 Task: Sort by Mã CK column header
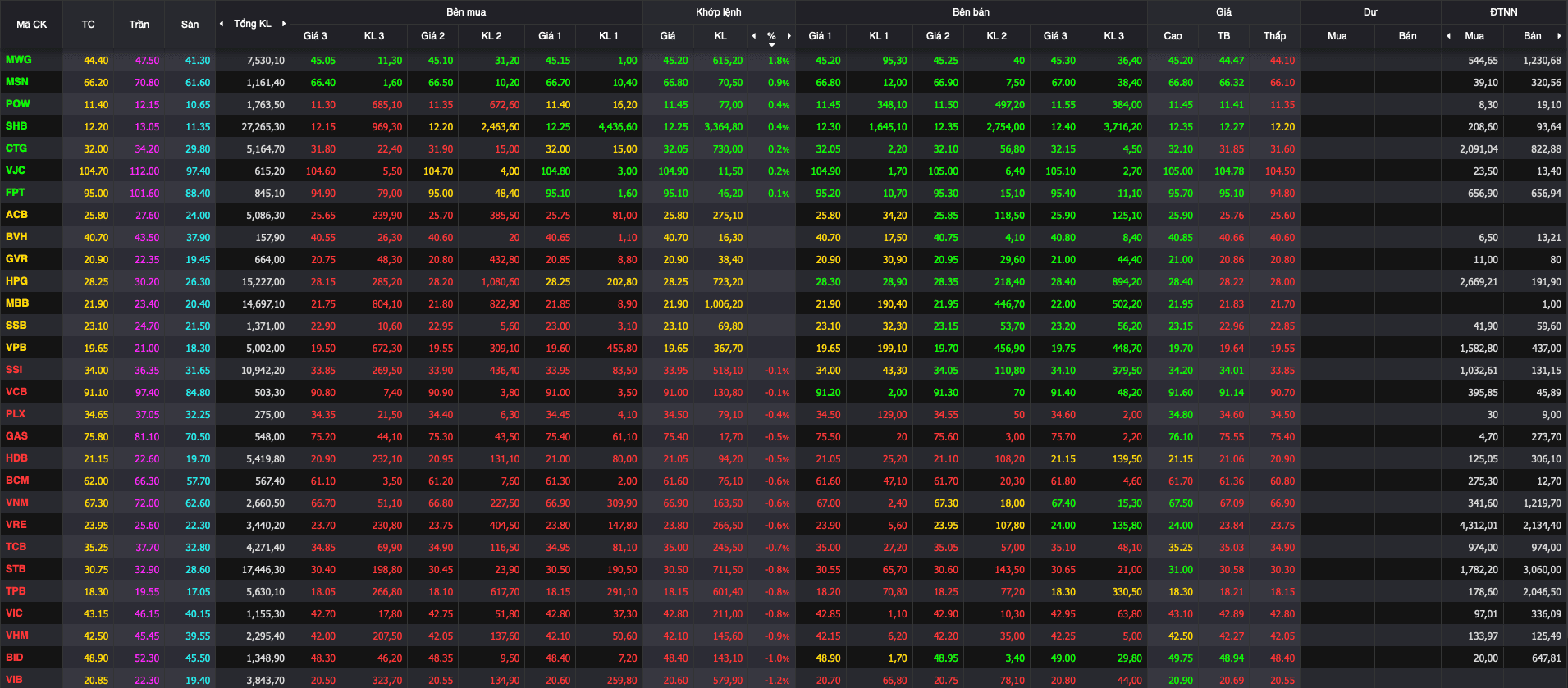[x=32, y=24]
